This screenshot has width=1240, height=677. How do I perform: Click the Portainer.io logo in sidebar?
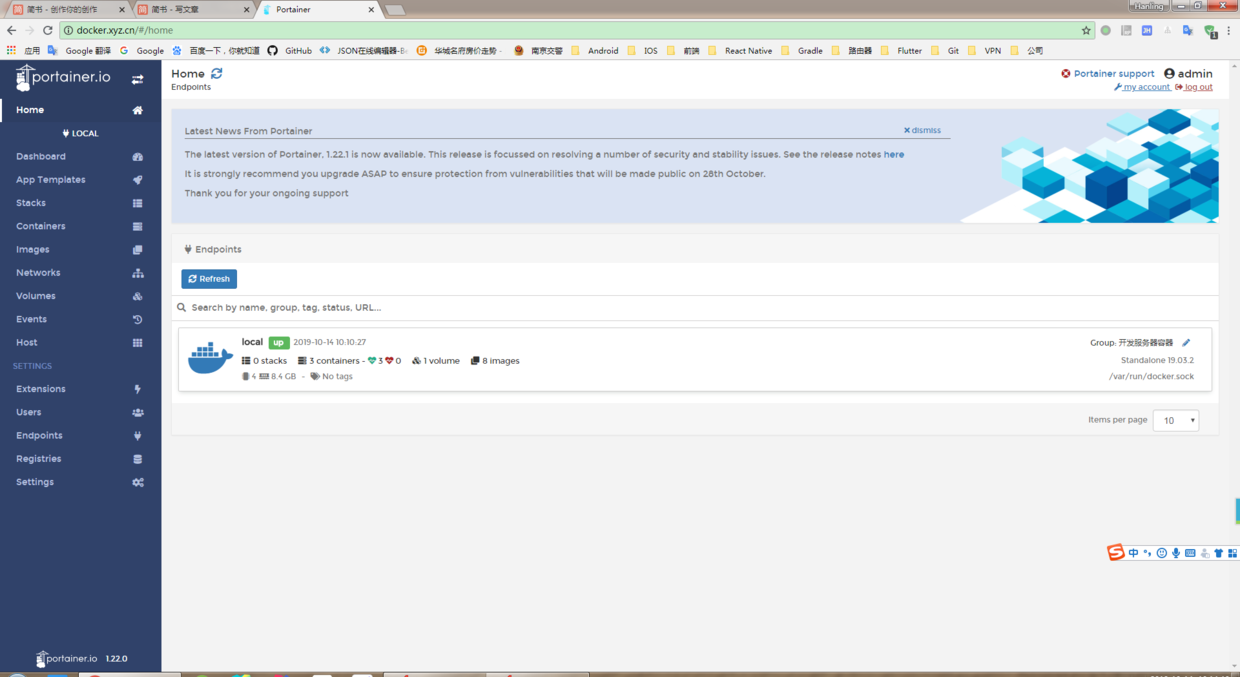pyautogui.click(x=64, y=77)
